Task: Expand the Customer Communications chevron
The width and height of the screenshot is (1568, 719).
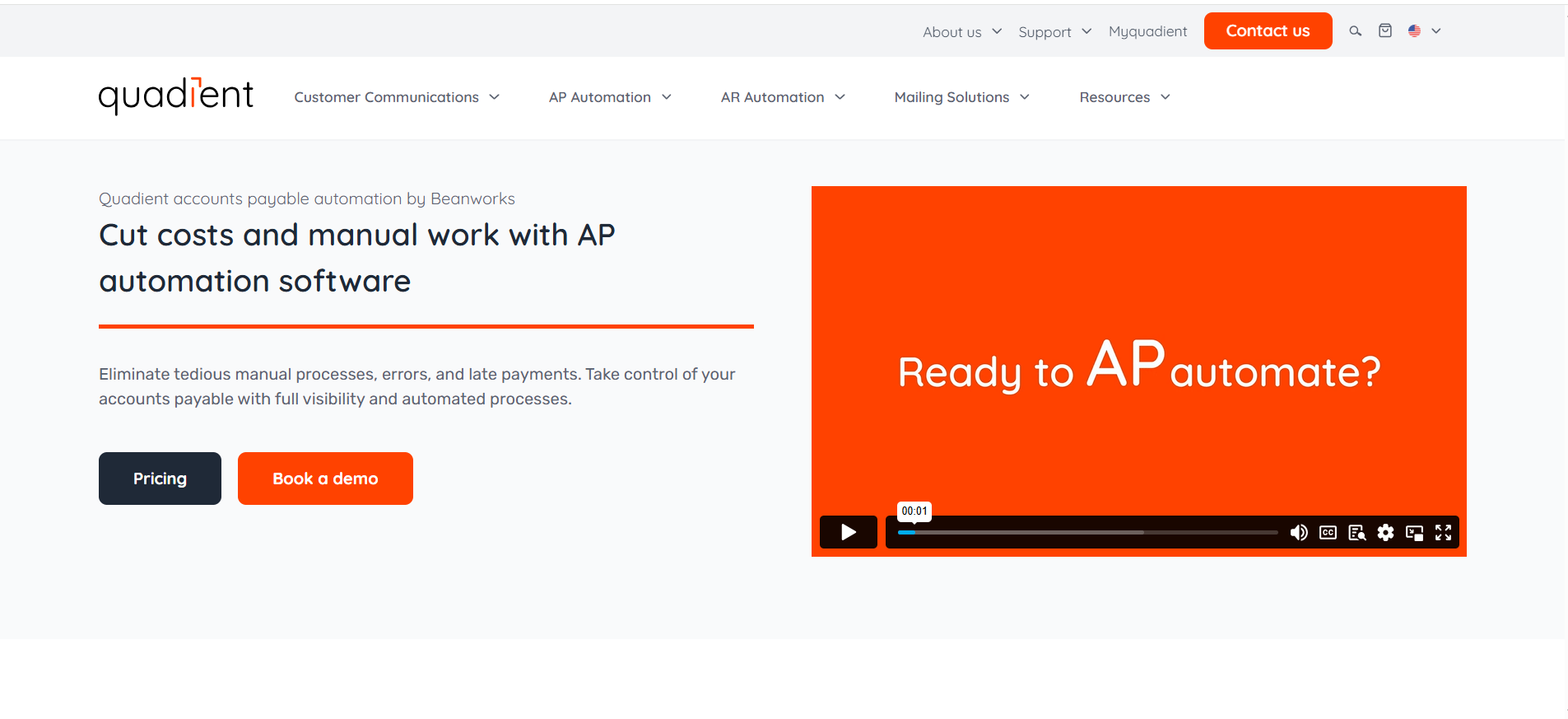Action: click(494, 97)
